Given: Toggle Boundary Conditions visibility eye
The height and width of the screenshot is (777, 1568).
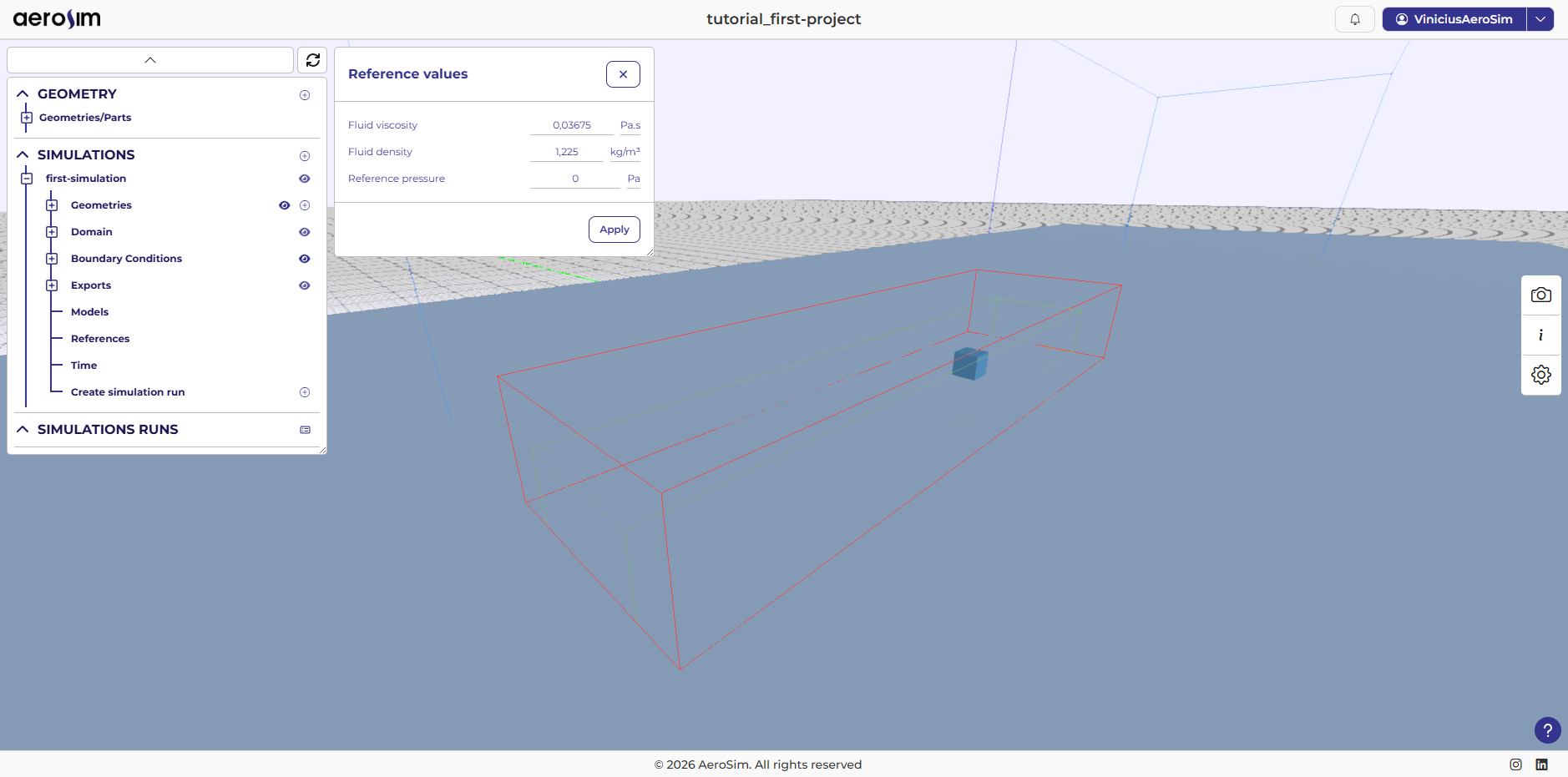Looking at the screenshot, I should [305, 259].
